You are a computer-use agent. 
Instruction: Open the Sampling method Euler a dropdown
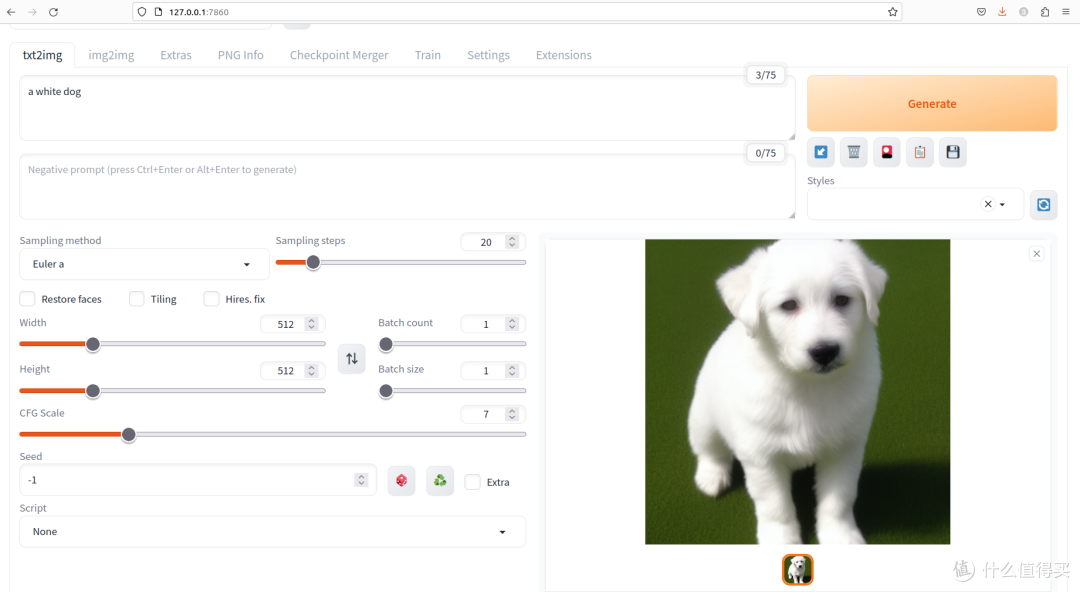point(144,264)
